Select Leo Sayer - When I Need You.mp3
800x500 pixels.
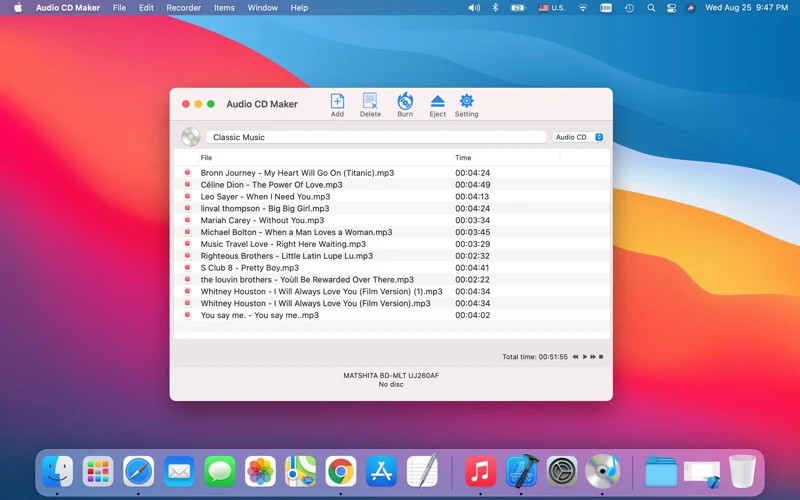pos(391,196)
